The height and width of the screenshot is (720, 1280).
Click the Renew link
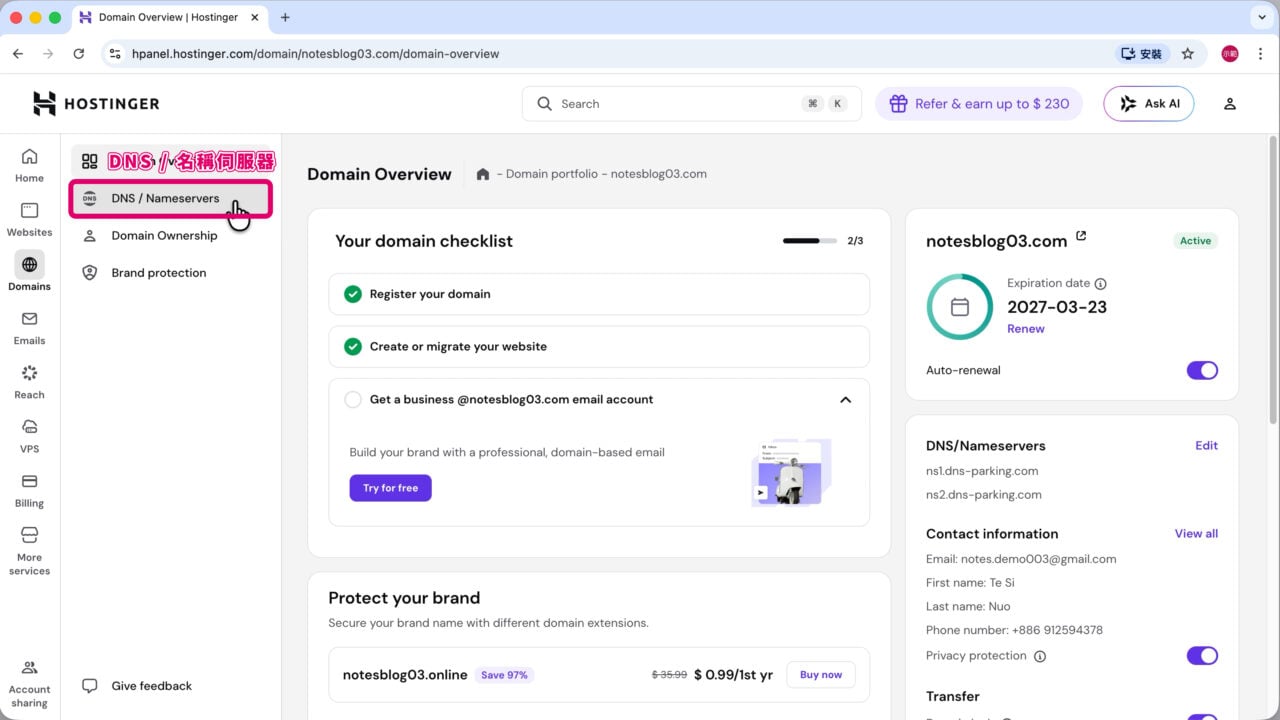coord(1026,329)
